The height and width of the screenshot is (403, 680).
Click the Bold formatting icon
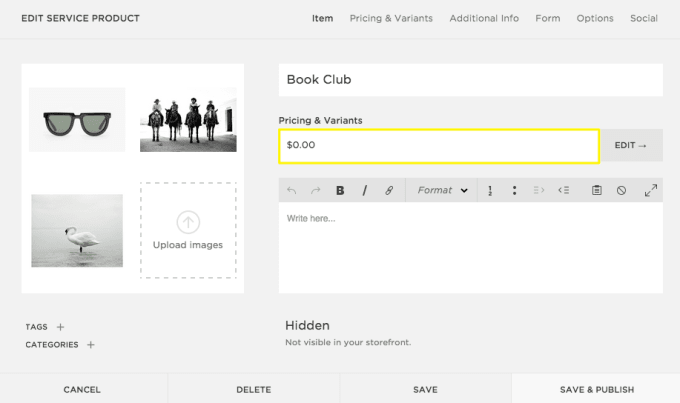(x=340, y=190)
